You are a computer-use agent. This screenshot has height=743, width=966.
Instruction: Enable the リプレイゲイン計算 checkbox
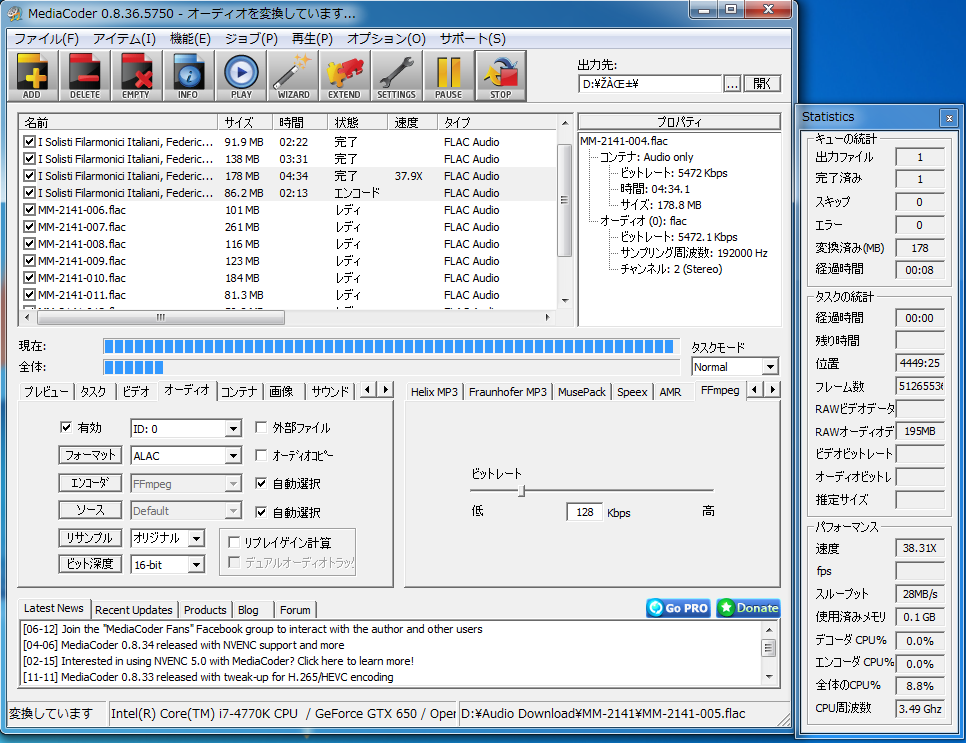(233, 542)
